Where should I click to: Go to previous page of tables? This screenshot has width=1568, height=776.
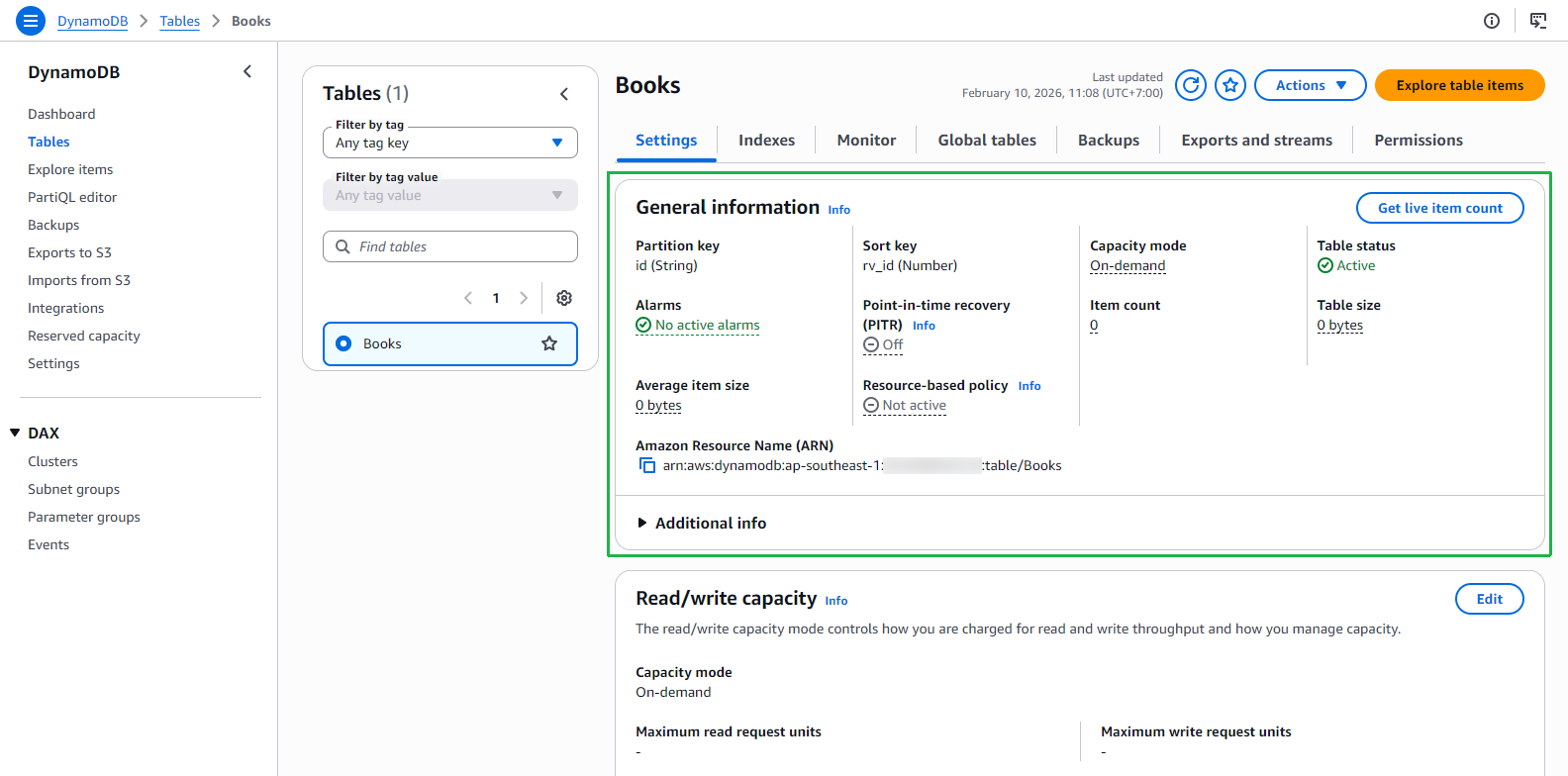coord(468,298)
